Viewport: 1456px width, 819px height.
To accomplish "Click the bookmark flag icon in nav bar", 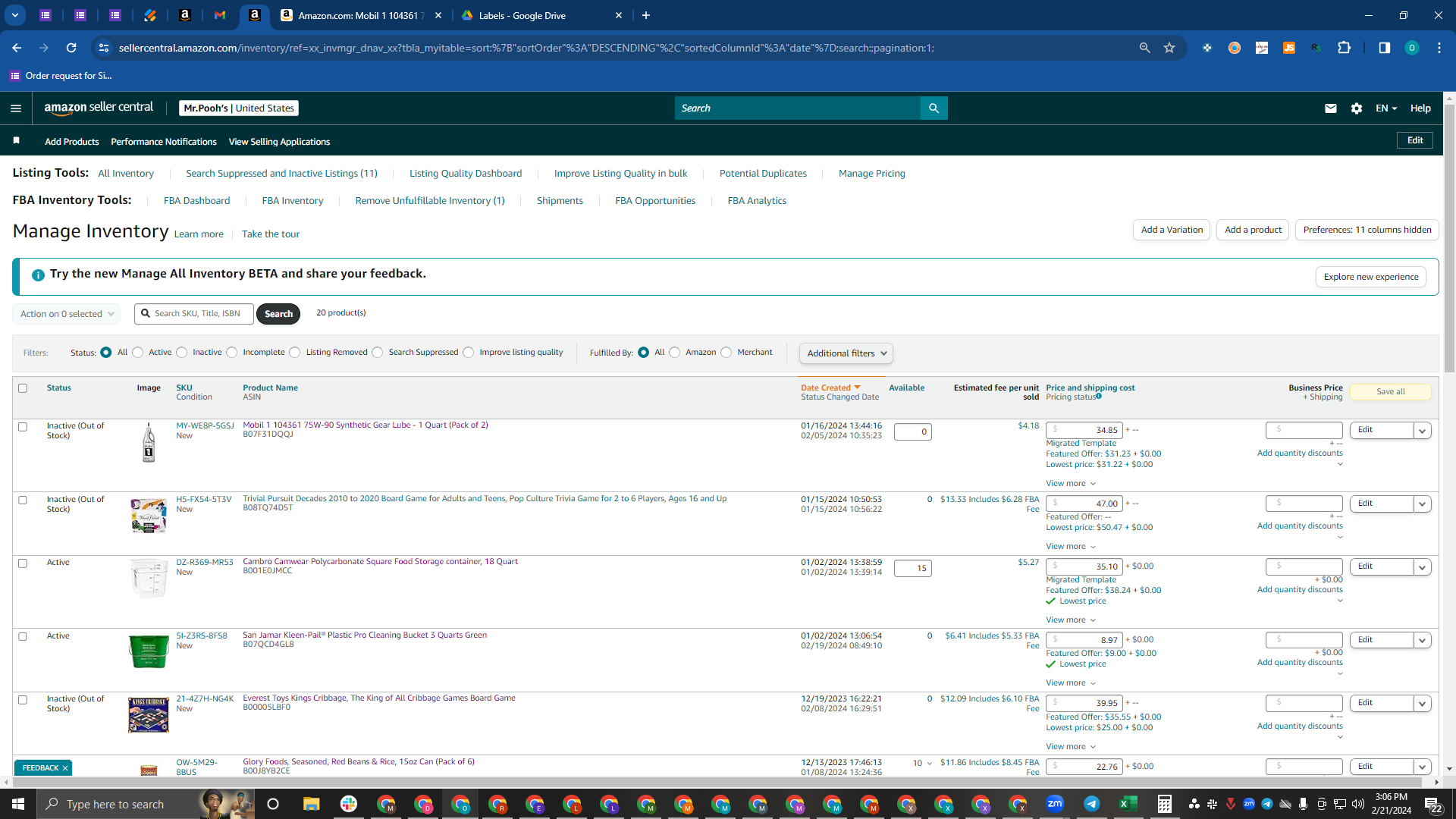I will click(17, 141).
